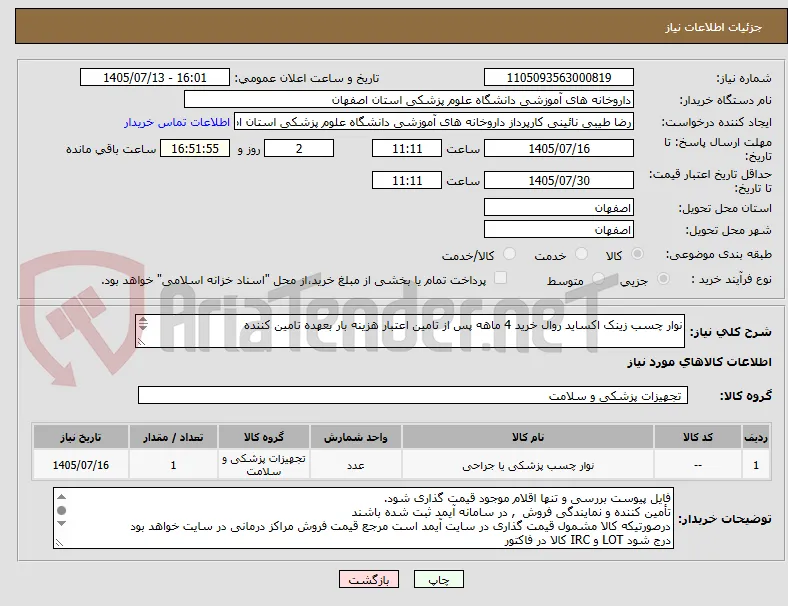Image resolution: width=788 pixels, height=606 pixels.
Task: Select the خدمت radio button
Action: point(581,254)
